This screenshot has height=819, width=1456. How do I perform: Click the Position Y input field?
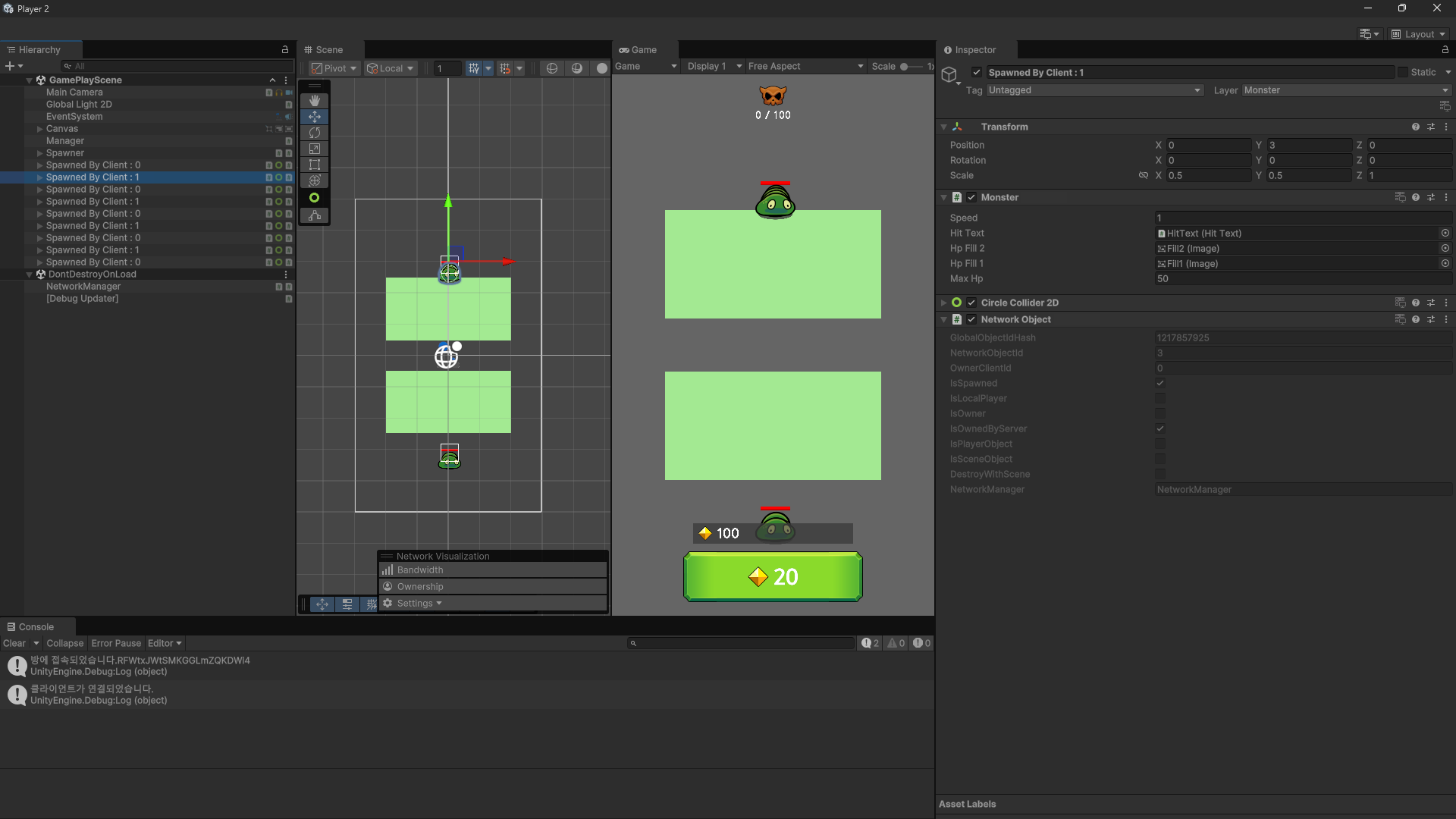coord(1309,145)
